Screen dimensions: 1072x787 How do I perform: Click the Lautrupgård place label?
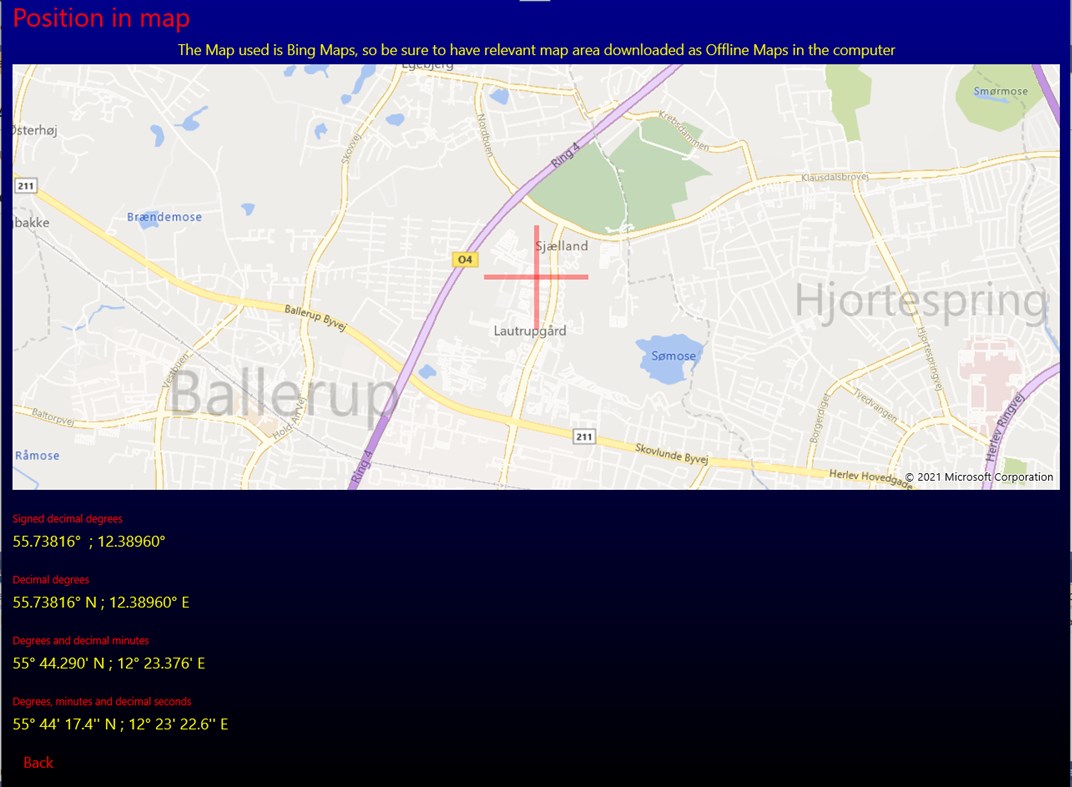click(529, 330)
